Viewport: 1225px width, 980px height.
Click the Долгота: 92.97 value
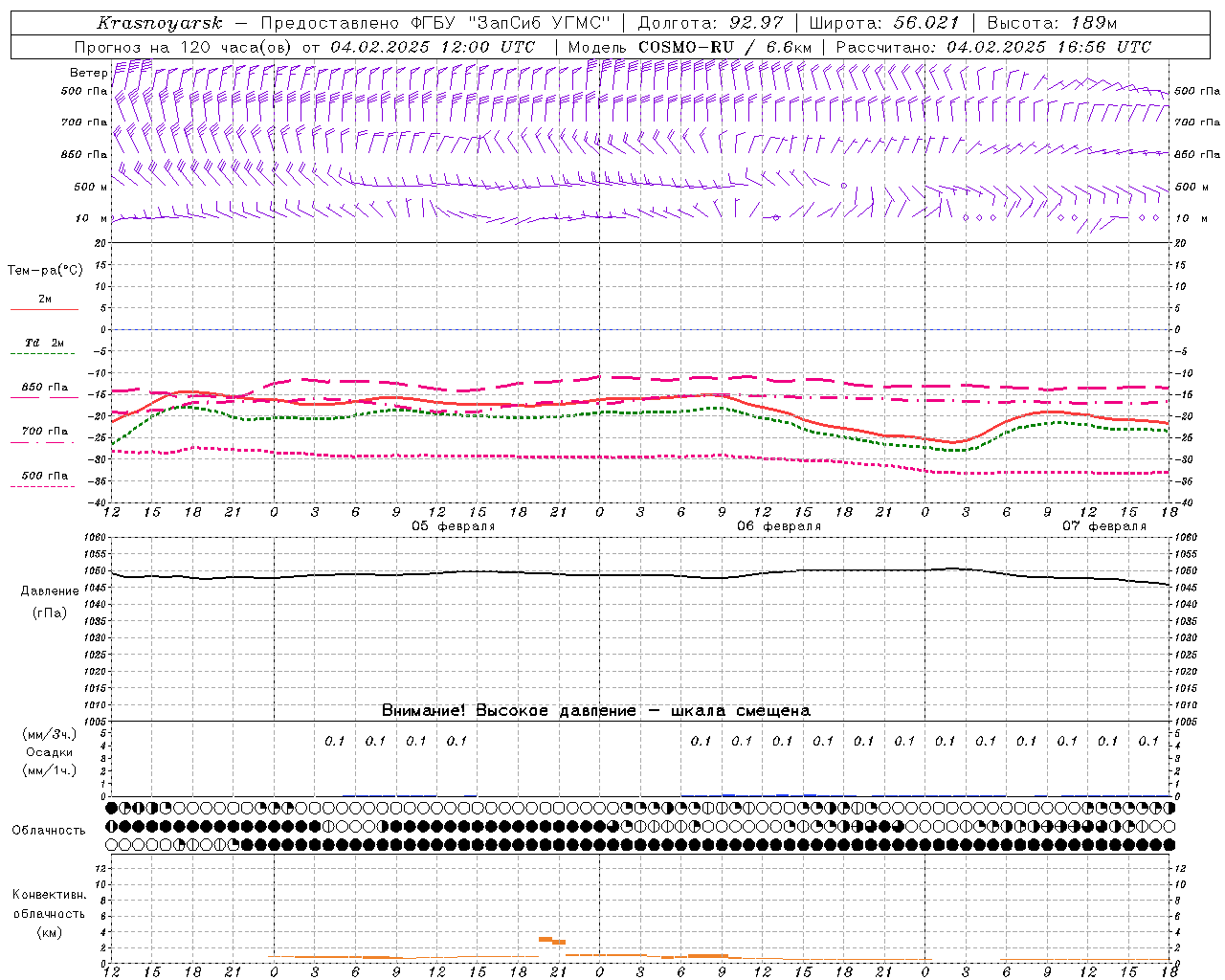tap(710, 23)
